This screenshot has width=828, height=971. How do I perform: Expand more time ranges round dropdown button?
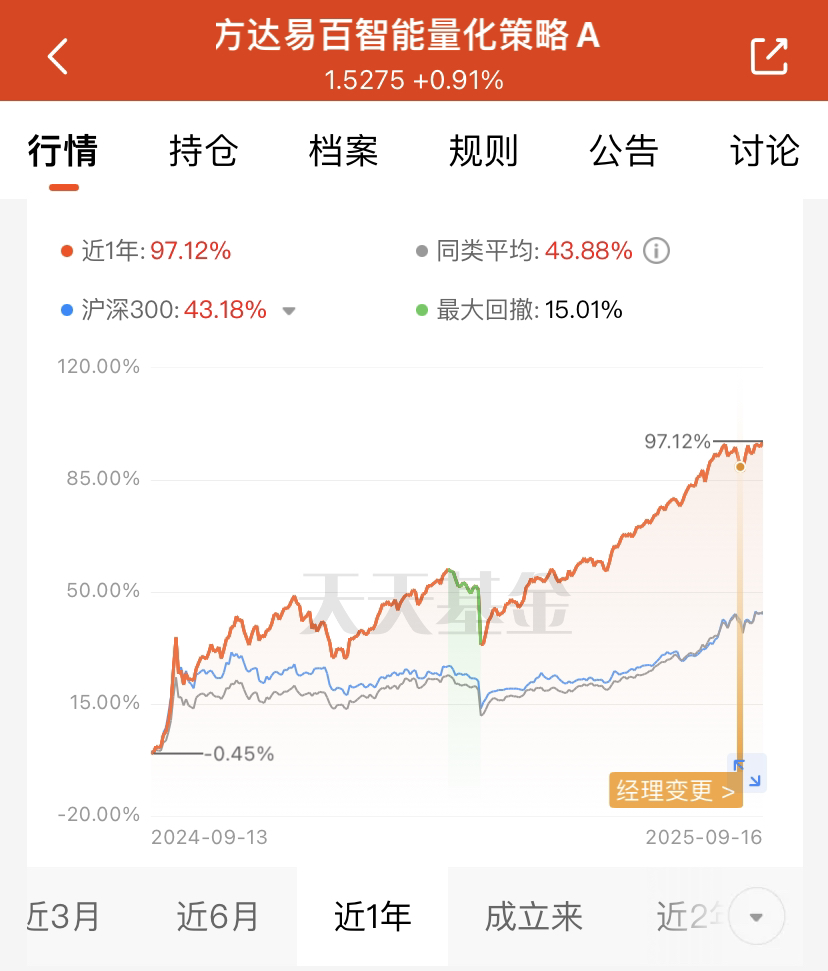pos(757,917)
